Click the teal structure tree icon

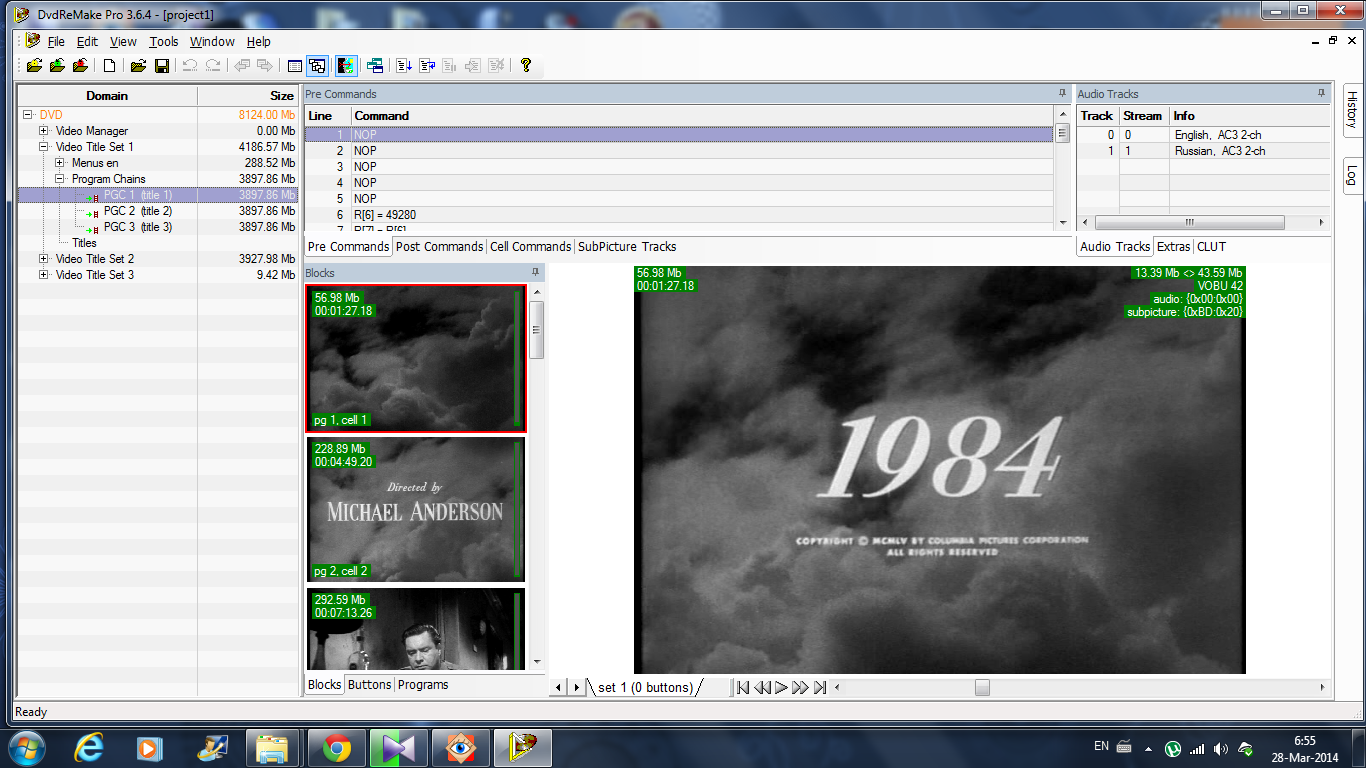375,66
